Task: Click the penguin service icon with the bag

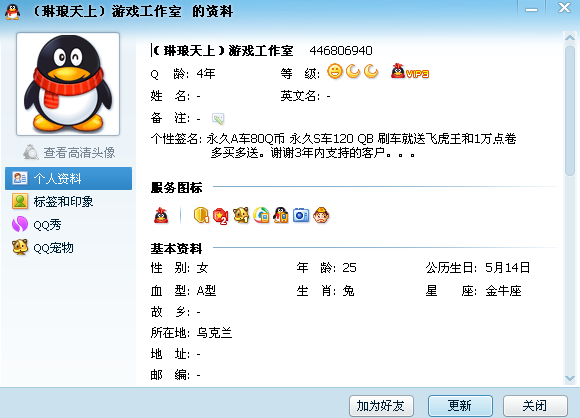Action: pyautogui.click(x=281, y=215)
